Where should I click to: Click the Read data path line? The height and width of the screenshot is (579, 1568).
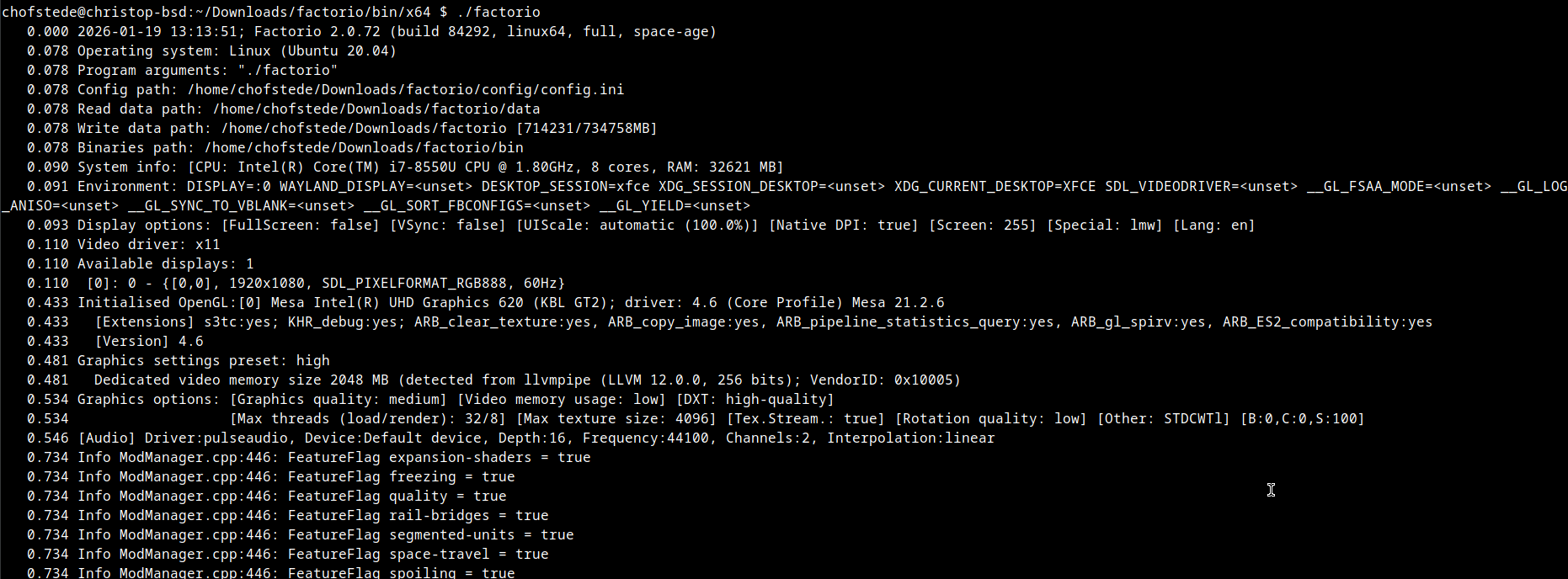click(x=308, y=109)
